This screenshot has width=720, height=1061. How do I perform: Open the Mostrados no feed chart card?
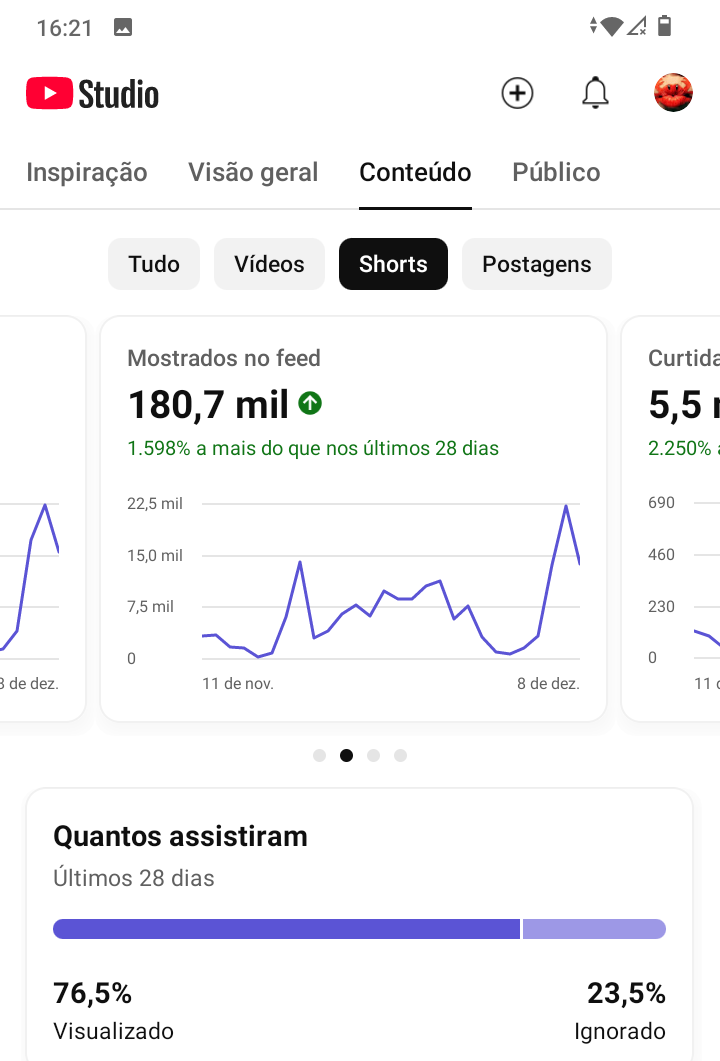point(353,519)
